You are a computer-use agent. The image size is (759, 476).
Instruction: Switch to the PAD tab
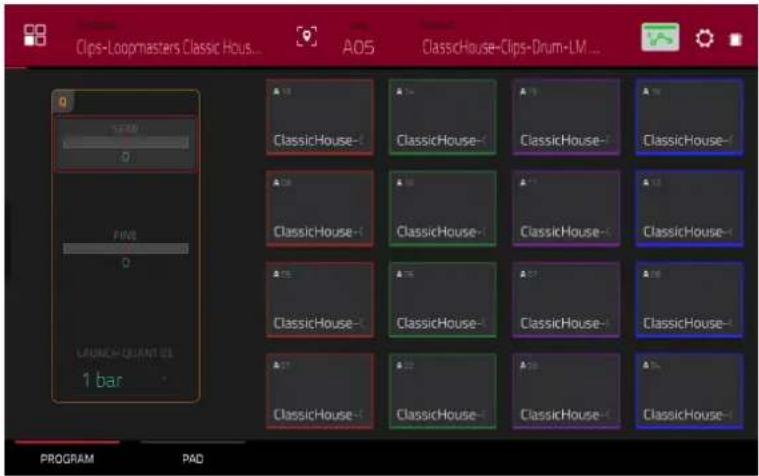pos(193,459)
